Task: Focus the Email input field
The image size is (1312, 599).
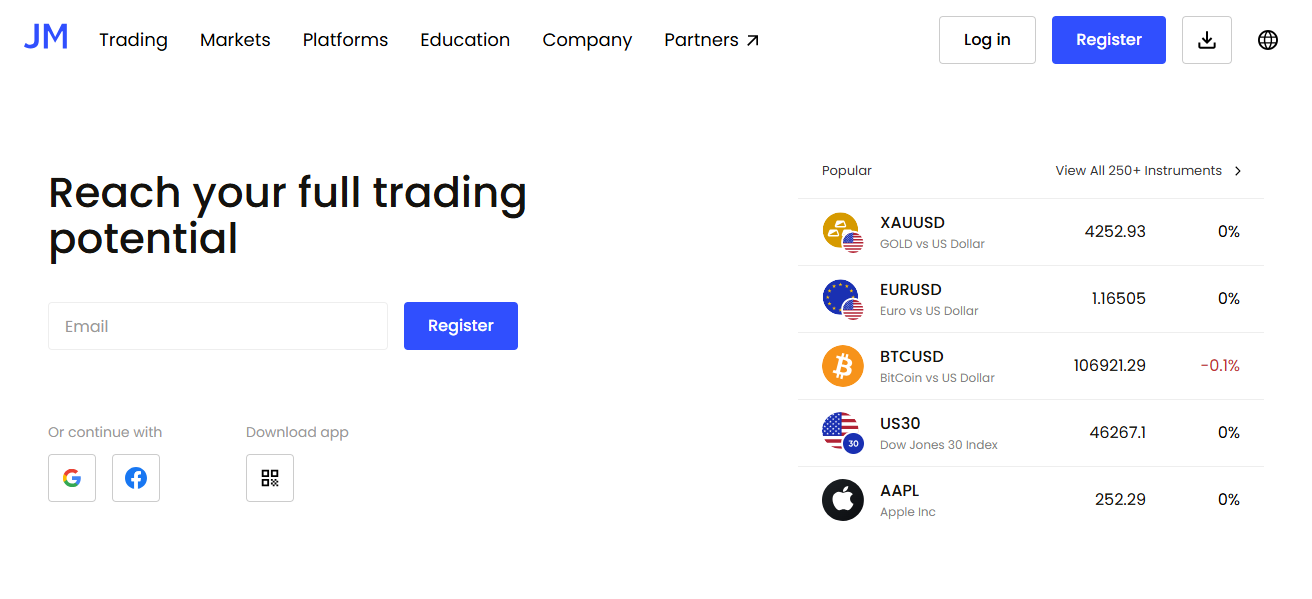Action: click(x=218, y=326)
